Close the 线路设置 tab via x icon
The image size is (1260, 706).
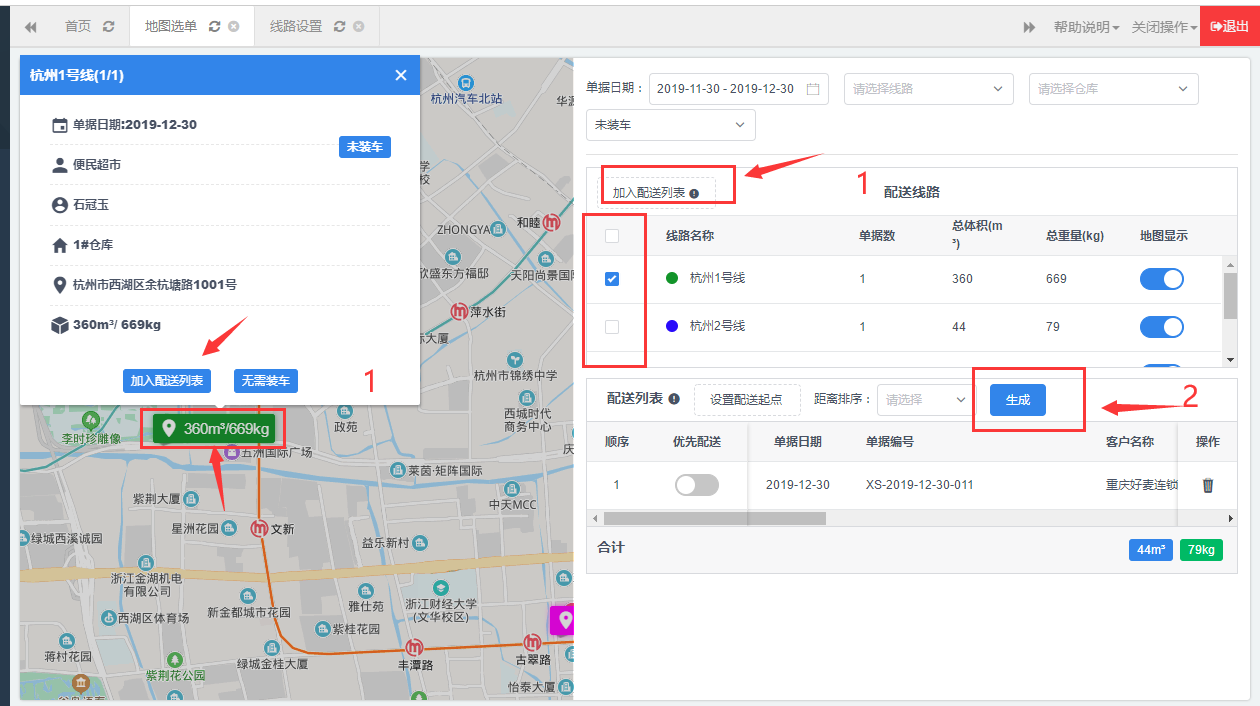click(359, 26)
